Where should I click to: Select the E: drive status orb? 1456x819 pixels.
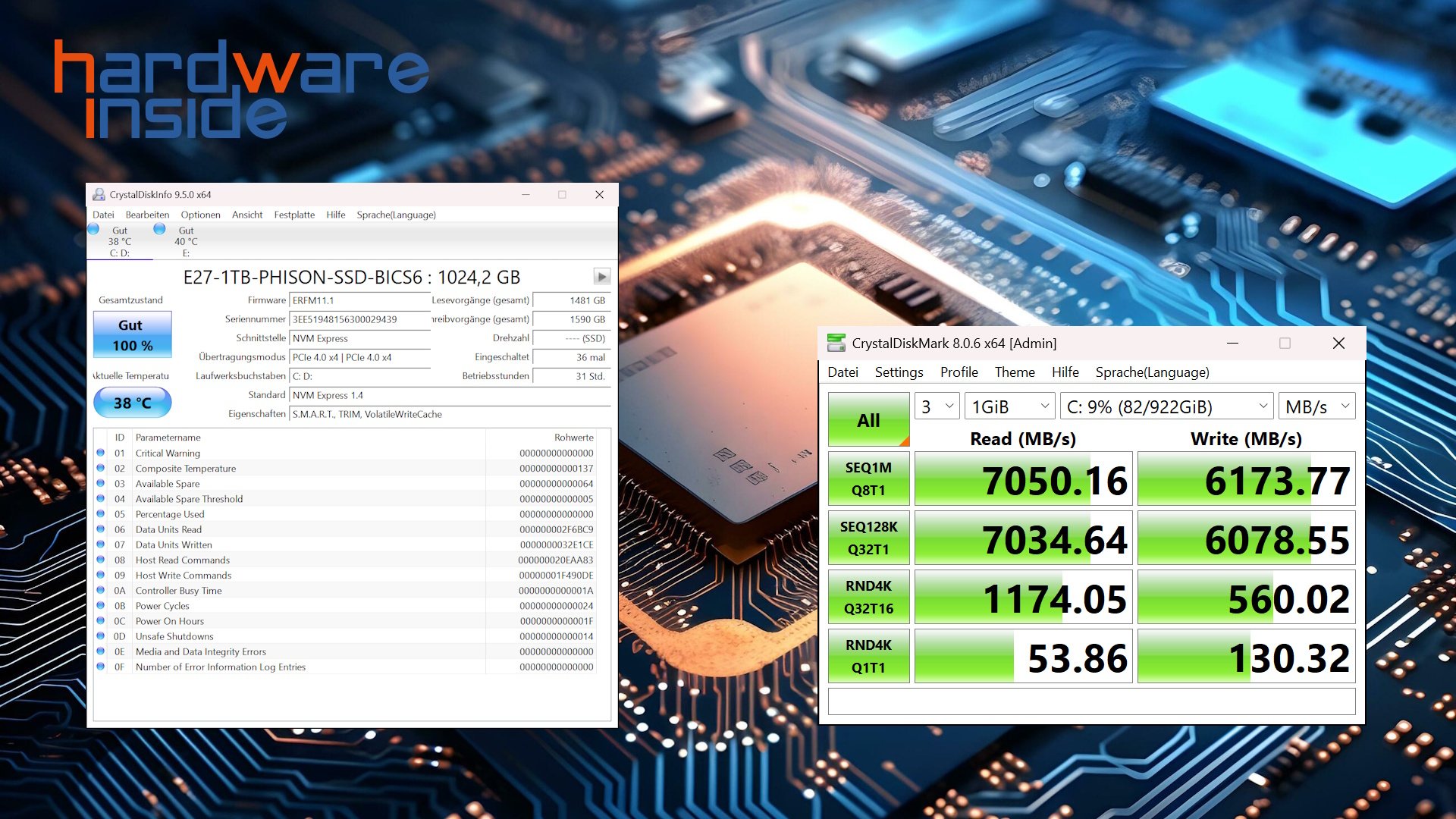(x=159, y=229)
